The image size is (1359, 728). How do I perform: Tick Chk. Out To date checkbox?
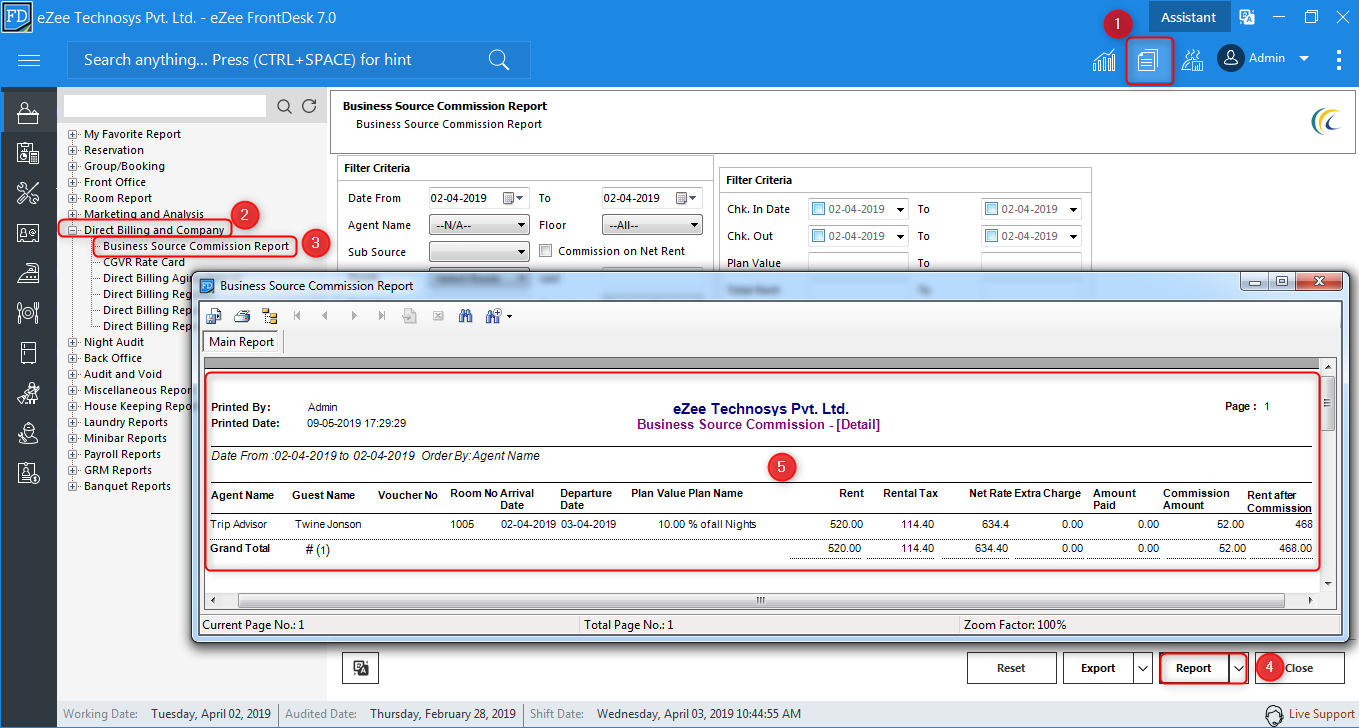[x=992, y=236]
